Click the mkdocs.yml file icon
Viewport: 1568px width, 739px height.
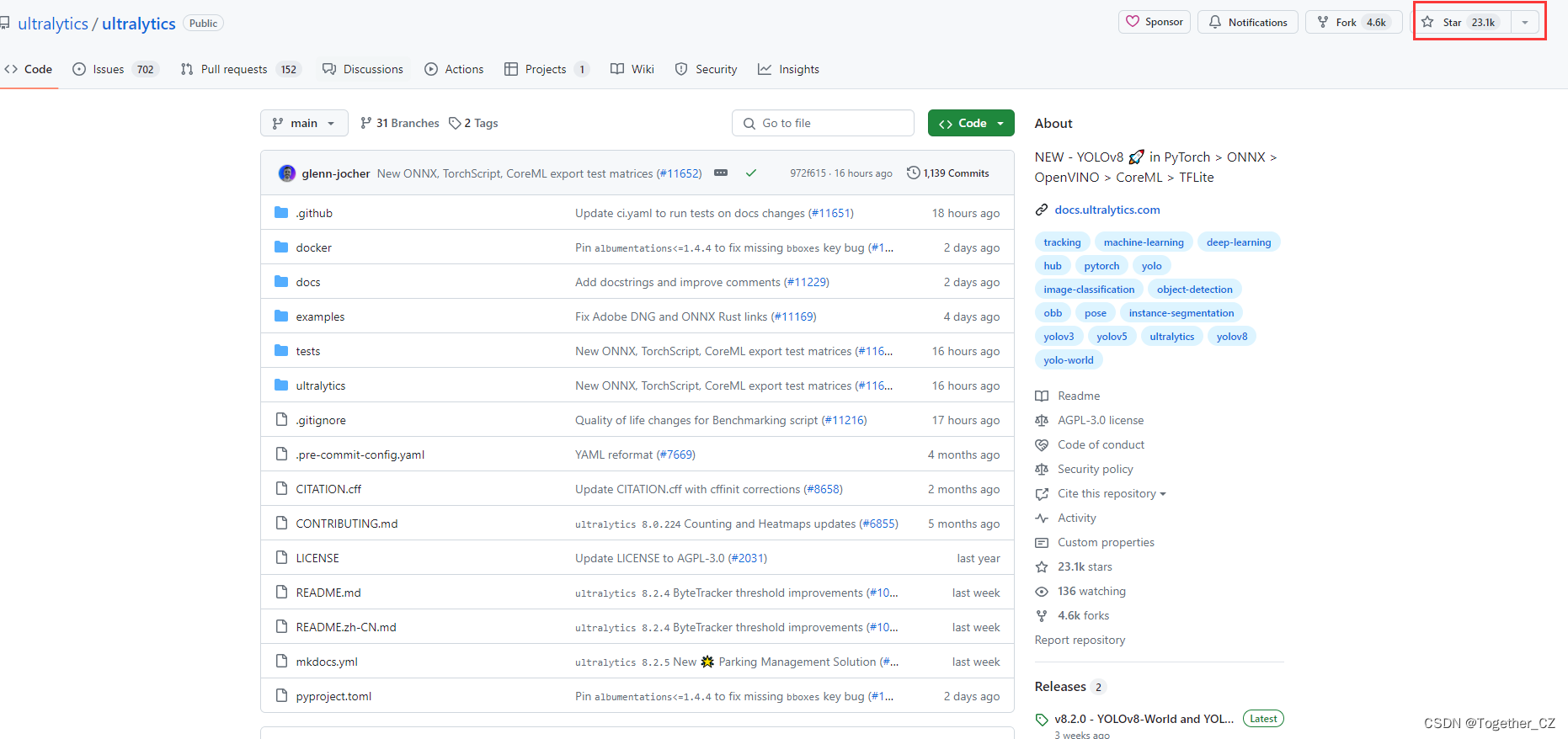tap(281, 662)
